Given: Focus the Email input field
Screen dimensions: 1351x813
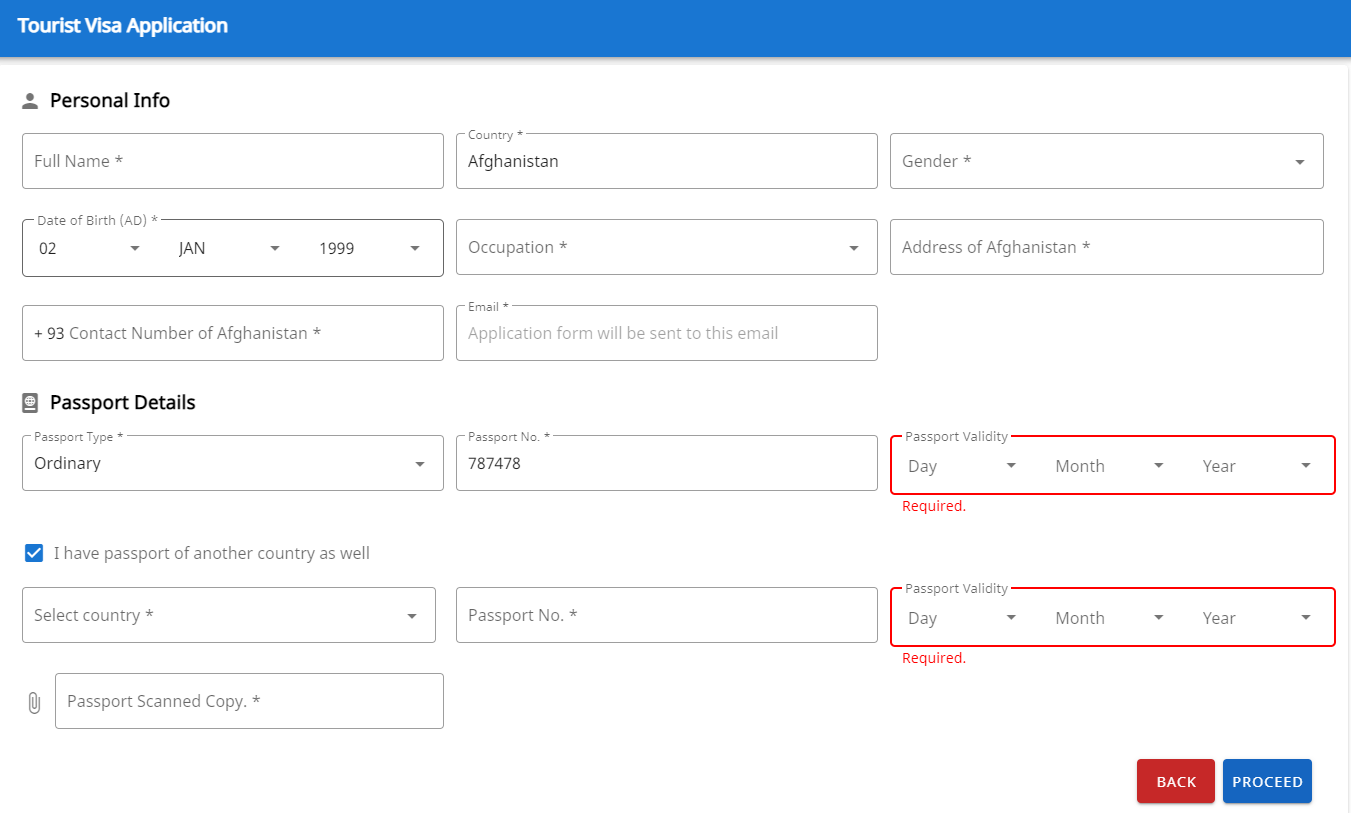Looking at the screenshot, I should click(666, 333).
